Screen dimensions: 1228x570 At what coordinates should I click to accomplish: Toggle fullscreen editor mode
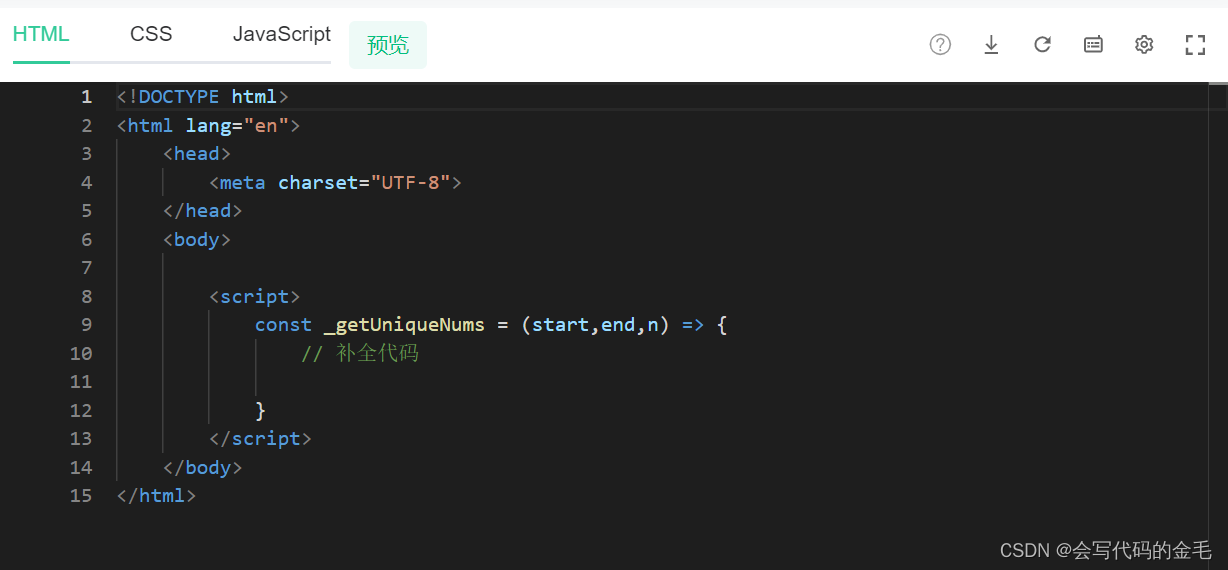[x=1195, y=44]
